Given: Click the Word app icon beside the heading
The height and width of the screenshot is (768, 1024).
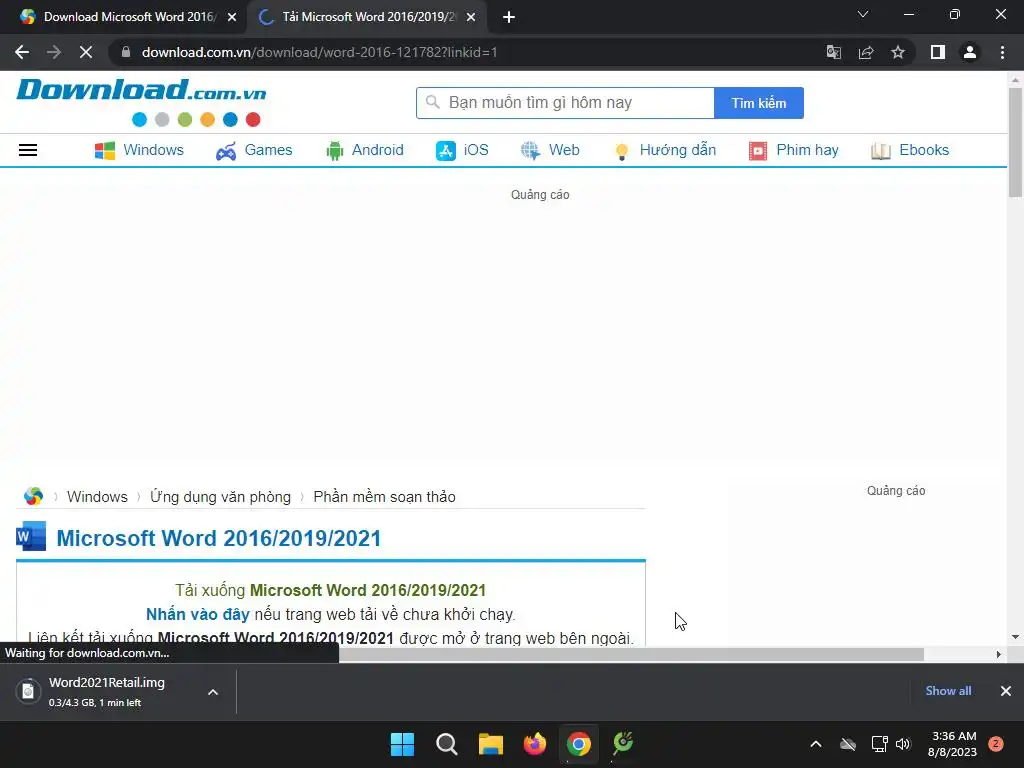Looking at the screenshot, I should (31, 536).
